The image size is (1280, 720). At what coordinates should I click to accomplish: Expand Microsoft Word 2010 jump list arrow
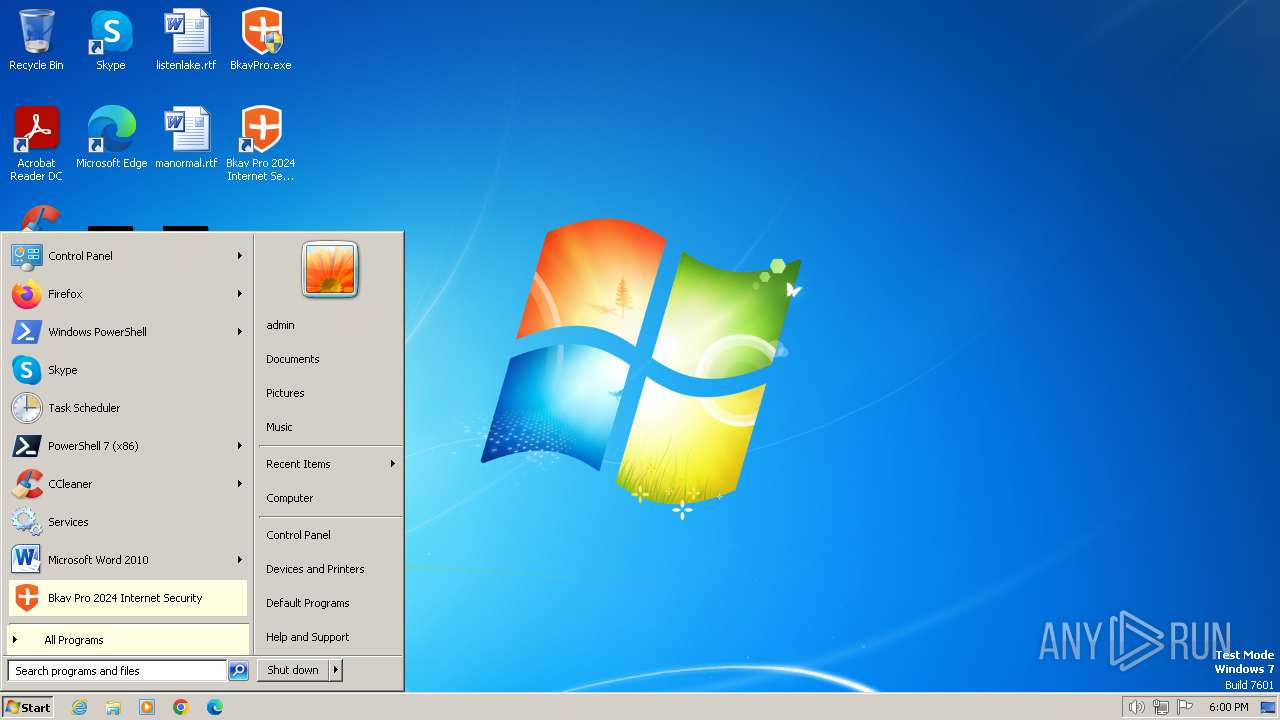pyautogui.click(x=240, y=560)
